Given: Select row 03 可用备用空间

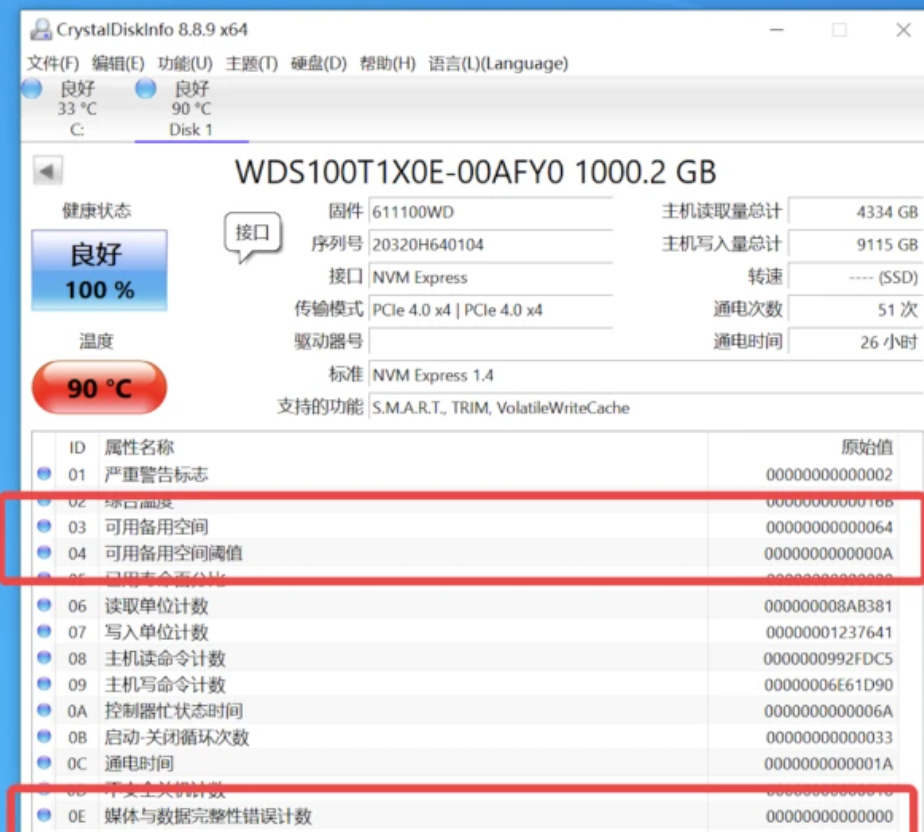Looking at the screenshot, I should click(x=466, y=527).
